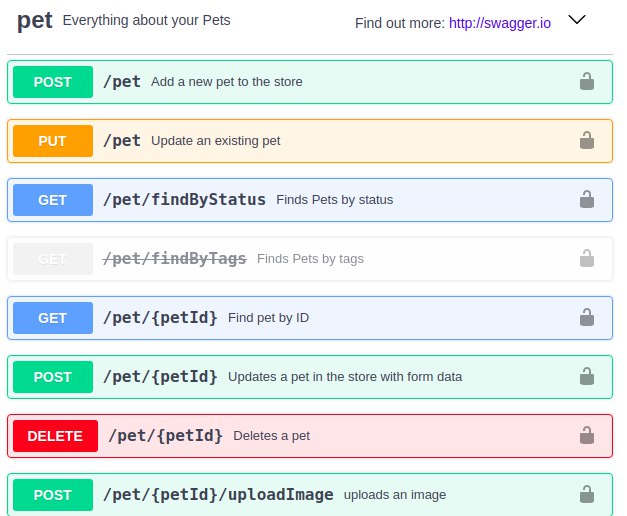Screen dimensions: 627x516
Task: Click lock icon on 'Updates a pet' row
Action: click(x=587, y=376)
